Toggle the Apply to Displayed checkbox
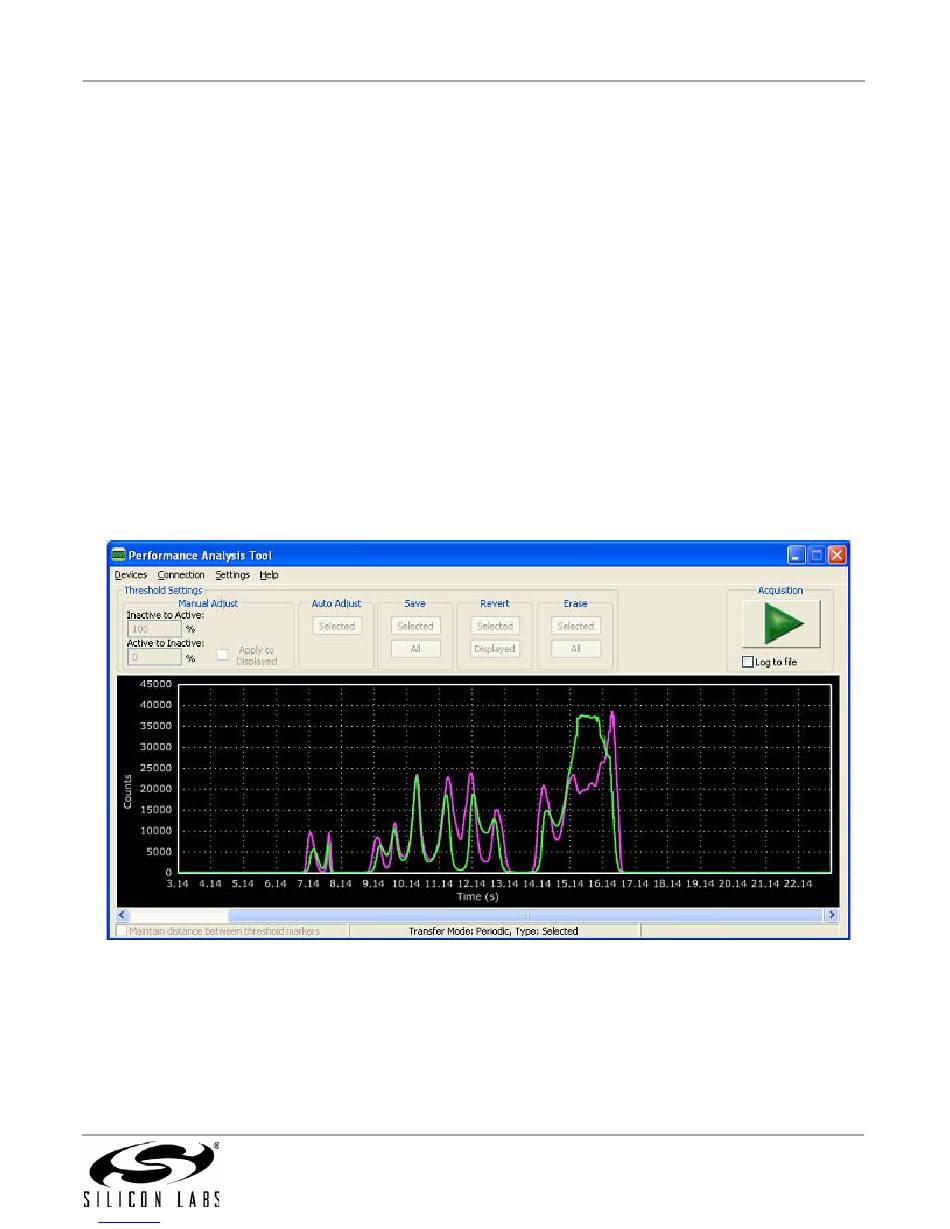Screen dimensions: 950x1229 pyautogui.click(x=223, y=656)
